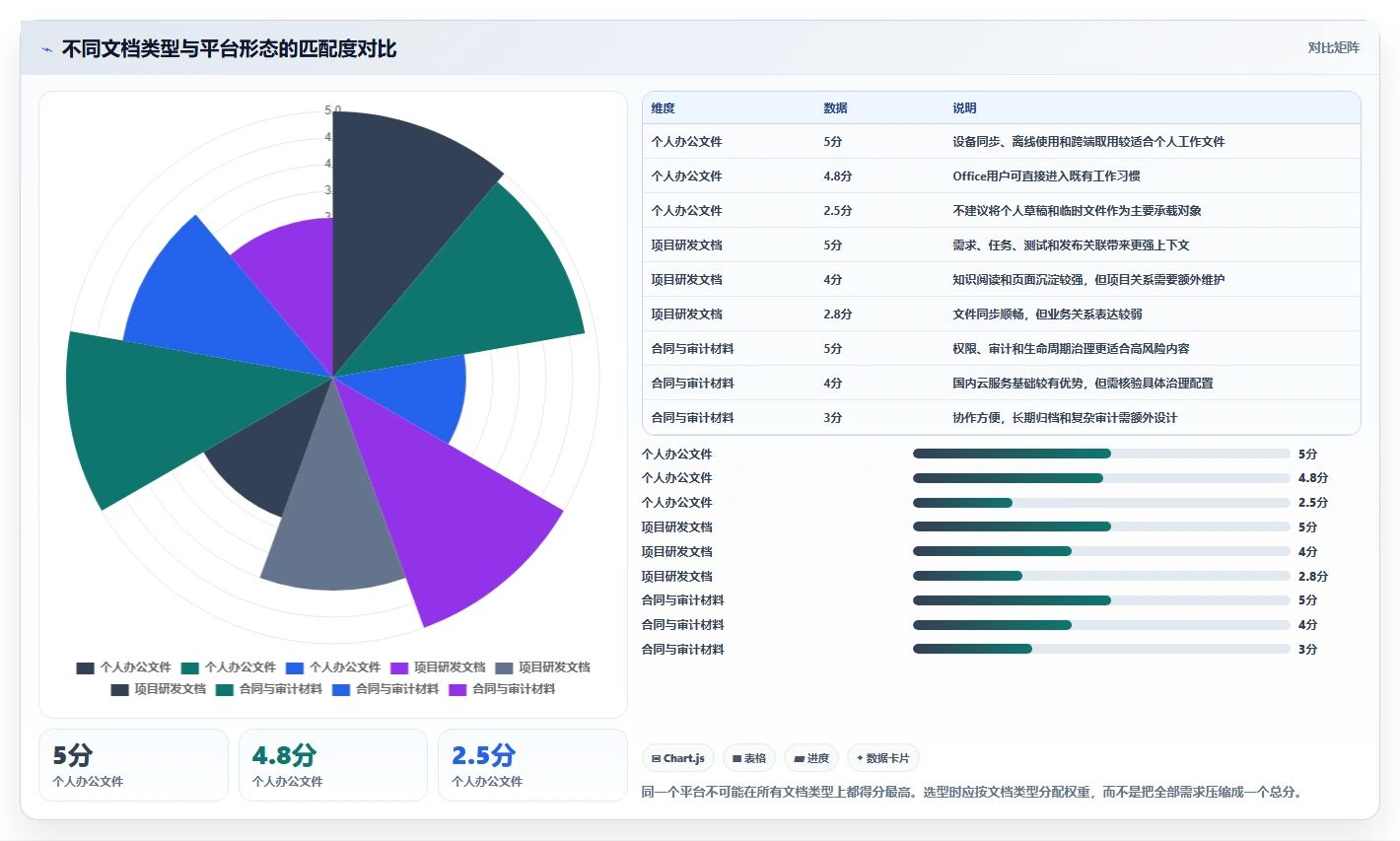Screen dimensions: 1400x841
Task: Click the 项目研发文档 5分 progress bar
Action: [1101, 526]
